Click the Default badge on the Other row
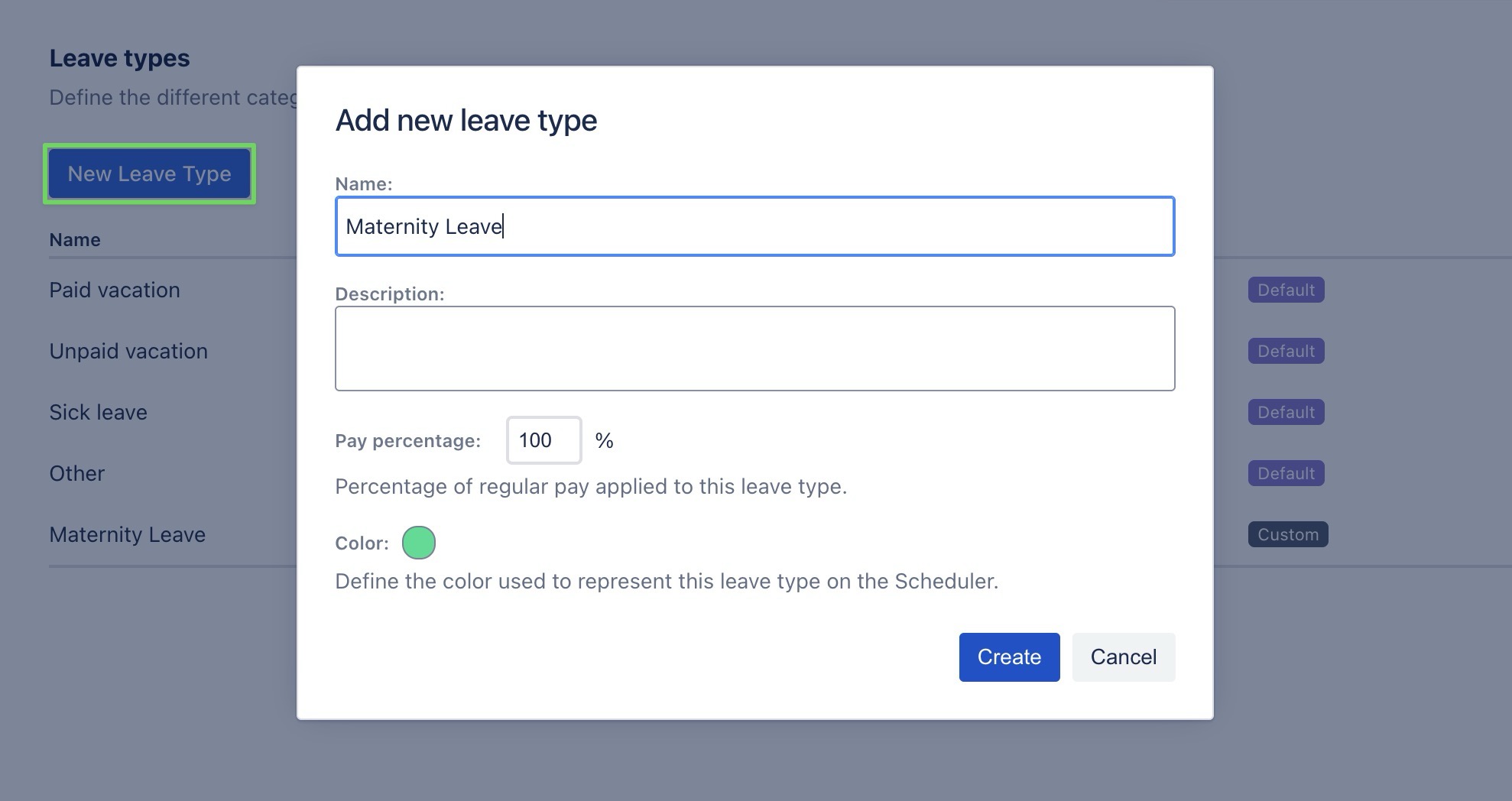Screen dimensions: 1512x801 tap(1286, 474)
